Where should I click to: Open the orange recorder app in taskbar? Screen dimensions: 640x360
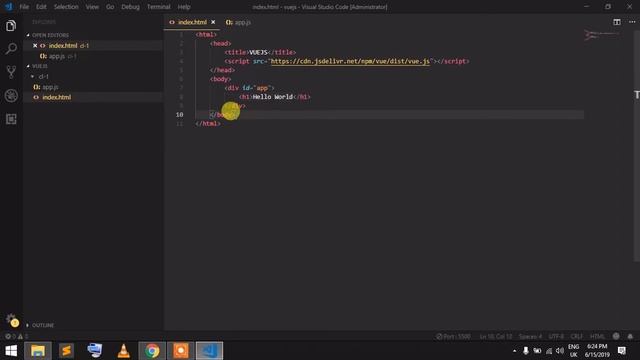tap(180, 351)
